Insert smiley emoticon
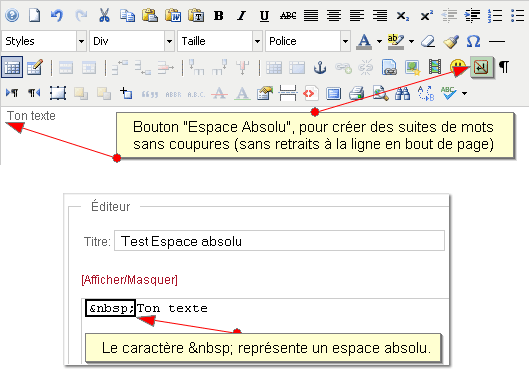Screen dimensions: 529x376 click(458, 66)
